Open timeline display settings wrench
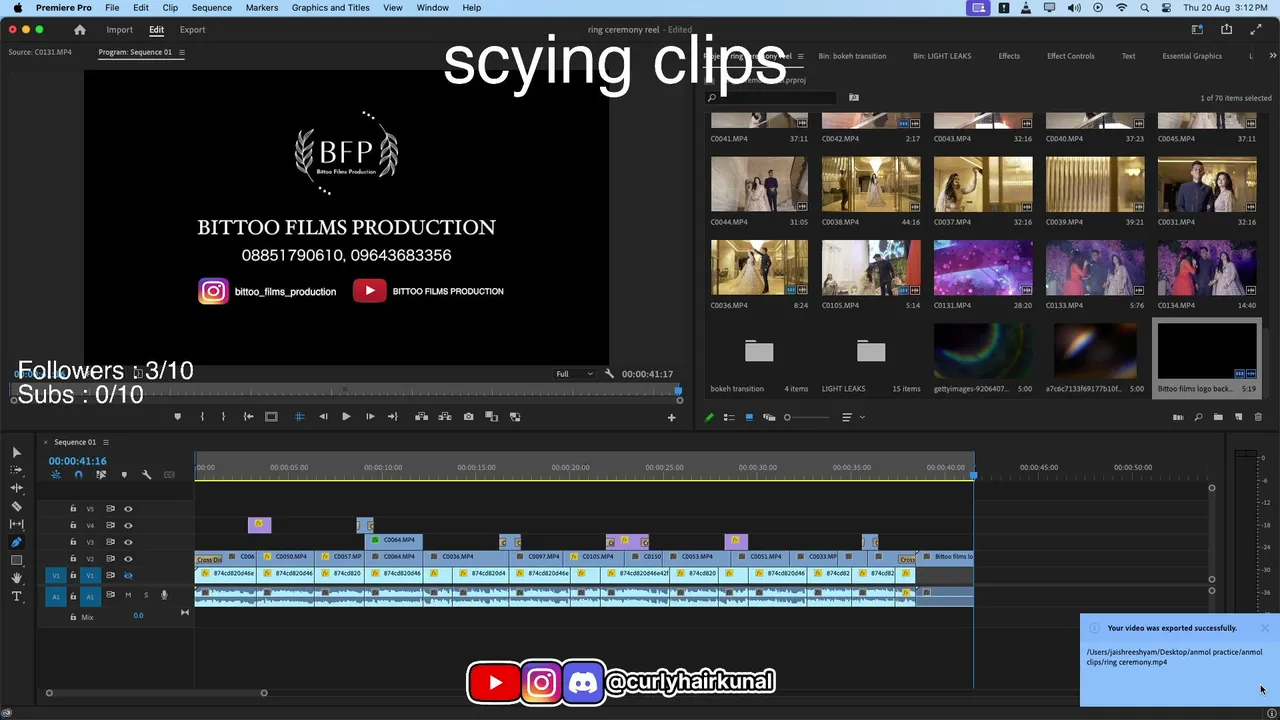 coord(146,475)
